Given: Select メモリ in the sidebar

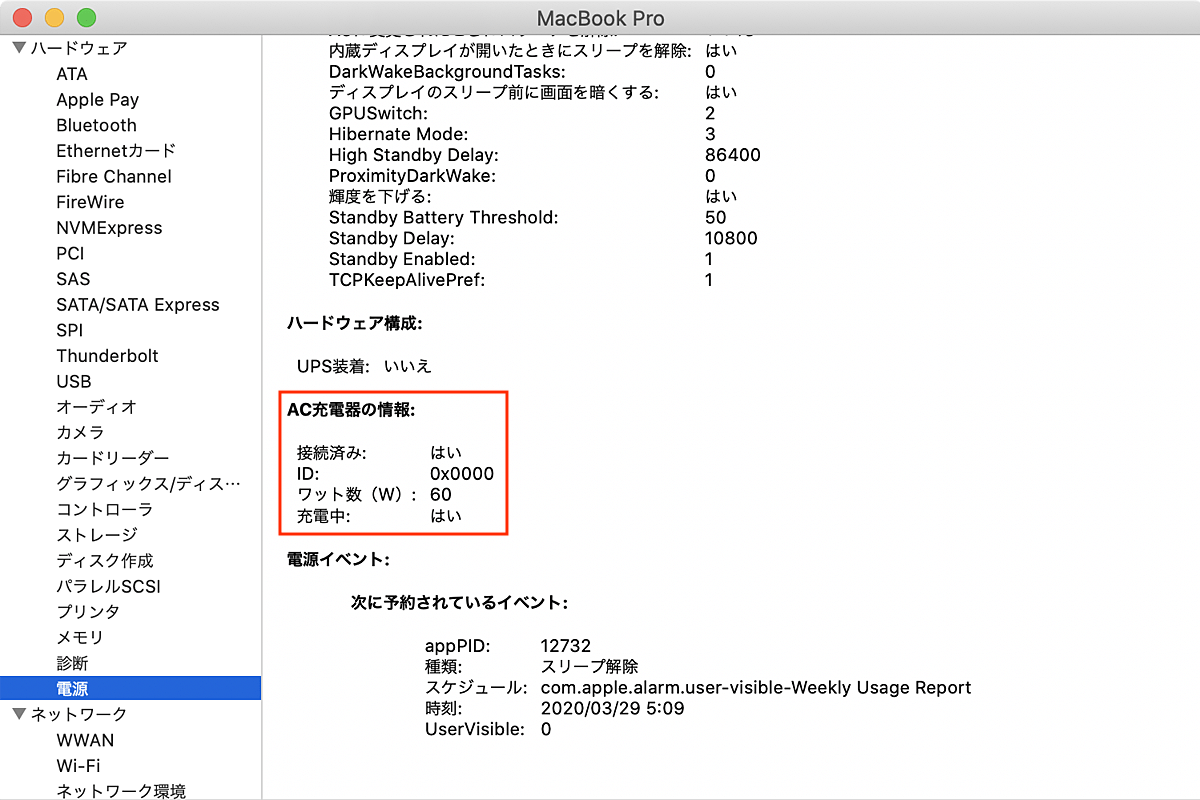Looking at the screenshot, I should coord(80,638).
